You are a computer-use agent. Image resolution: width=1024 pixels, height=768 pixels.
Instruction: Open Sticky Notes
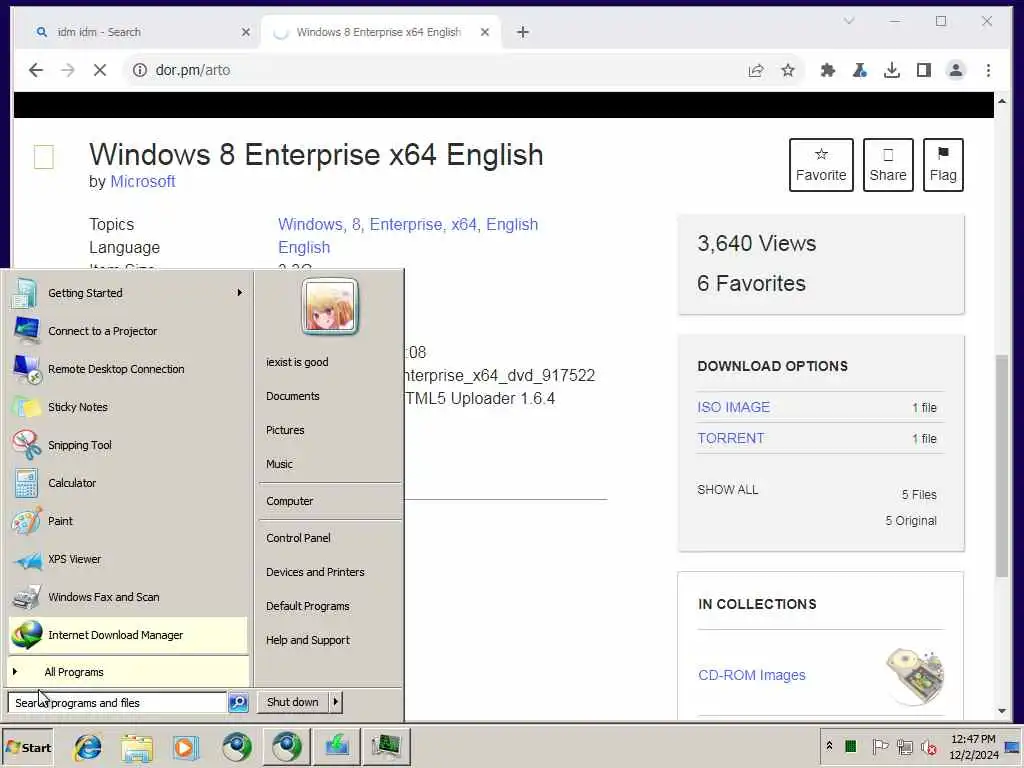tap(128, 407)
